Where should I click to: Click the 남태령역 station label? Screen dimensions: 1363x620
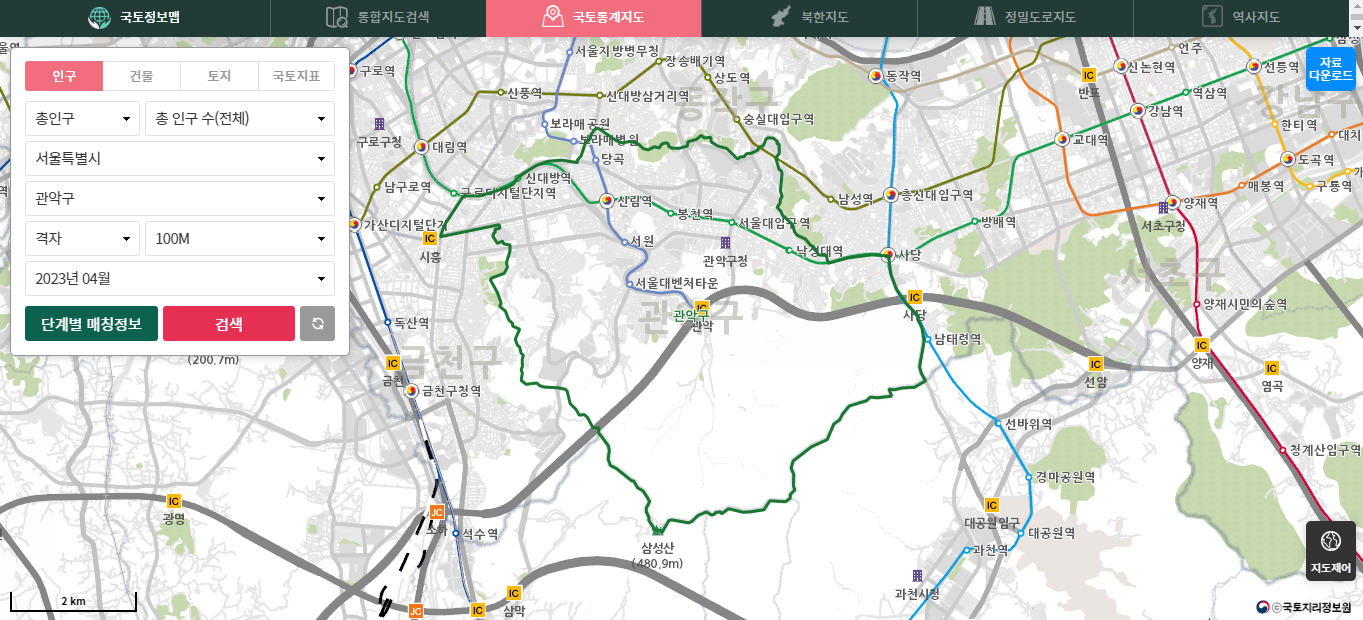pos(958,339)
